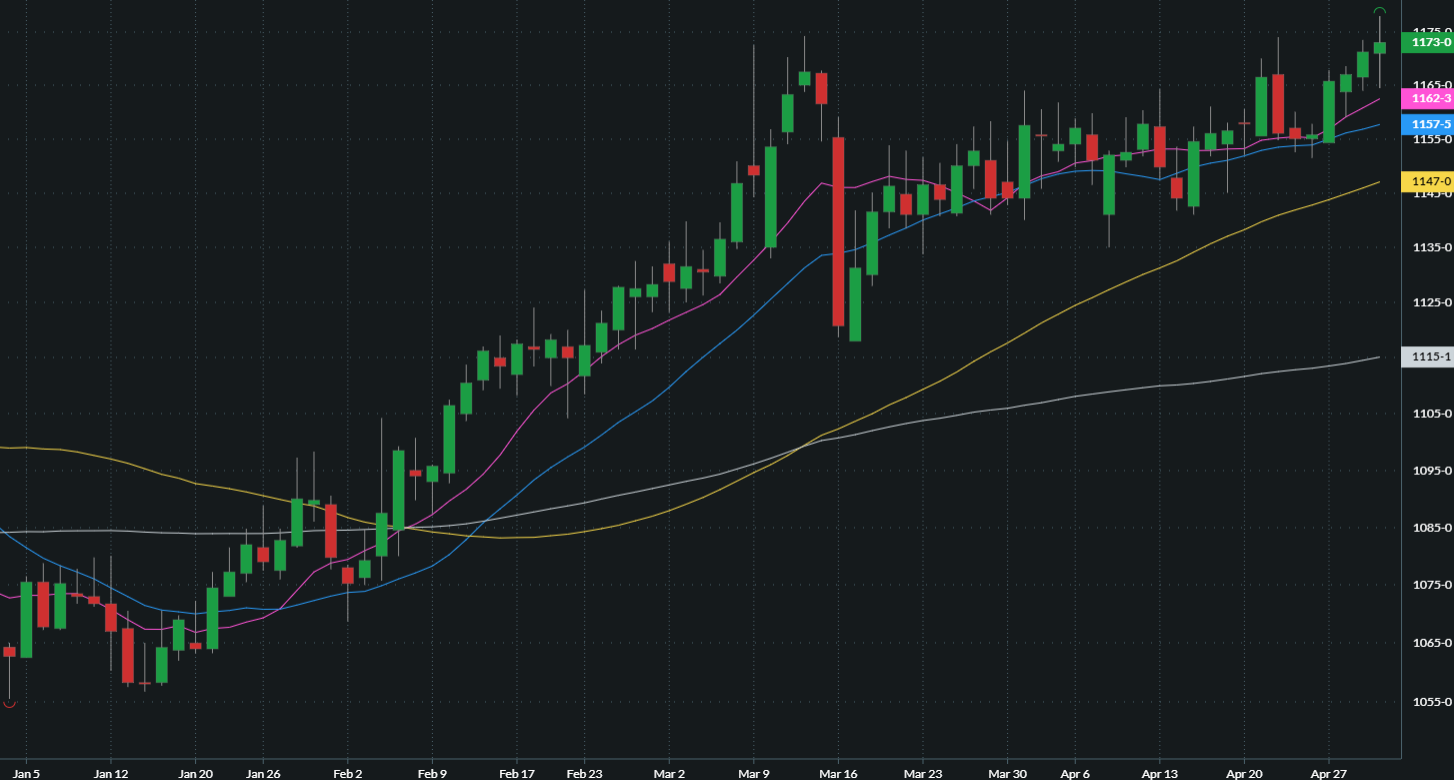Click the Jan 20 date label
The image size is (1454, 780).
195,772
